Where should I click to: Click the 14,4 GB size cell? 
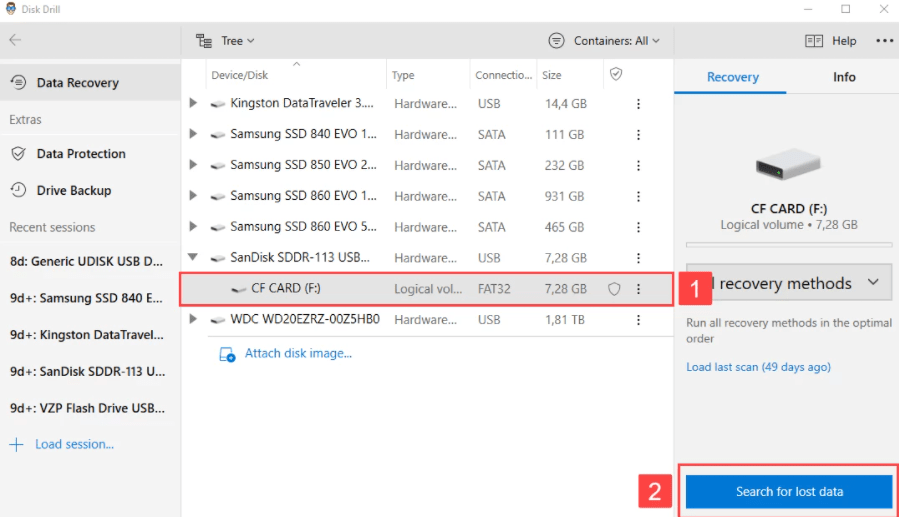(565, 104)
